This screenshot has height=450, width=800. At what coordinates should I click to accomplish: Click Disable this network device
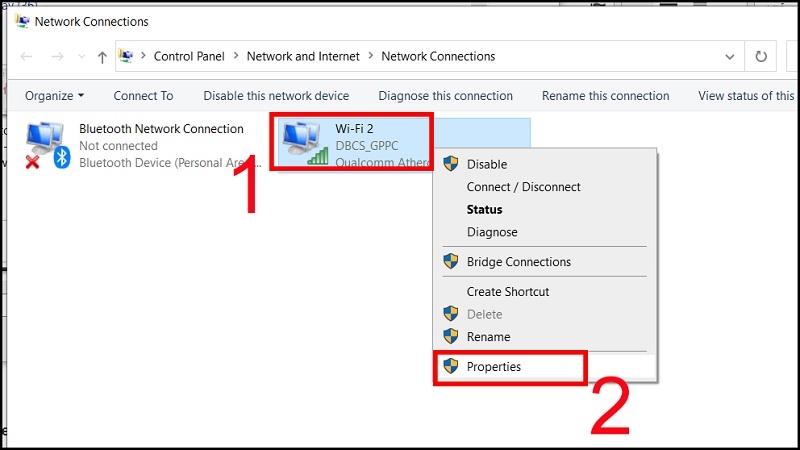point(276,96)
